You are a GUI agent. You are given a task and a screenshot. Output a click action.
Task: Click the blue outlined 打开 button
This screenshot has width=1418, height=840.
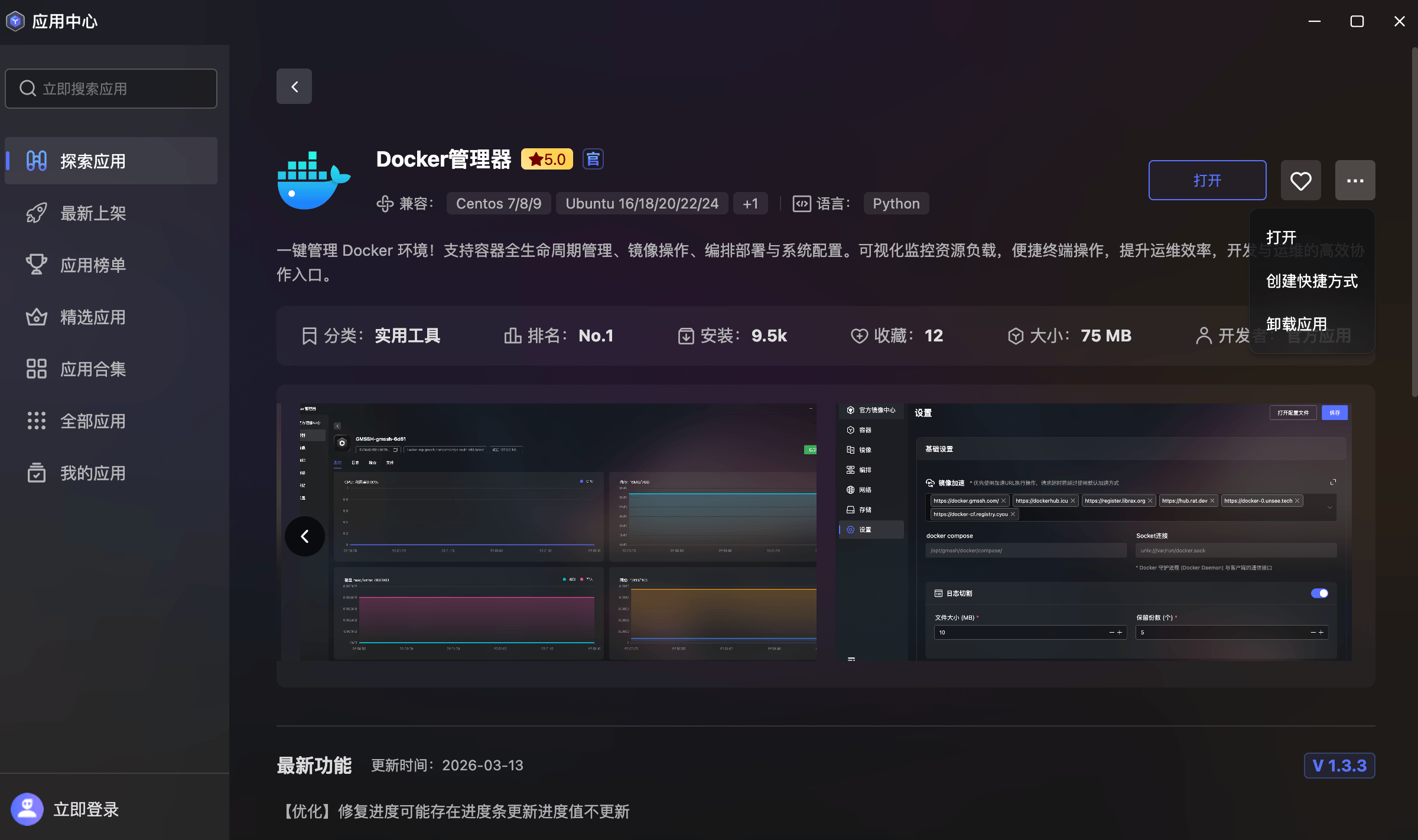click(1207, 180)
